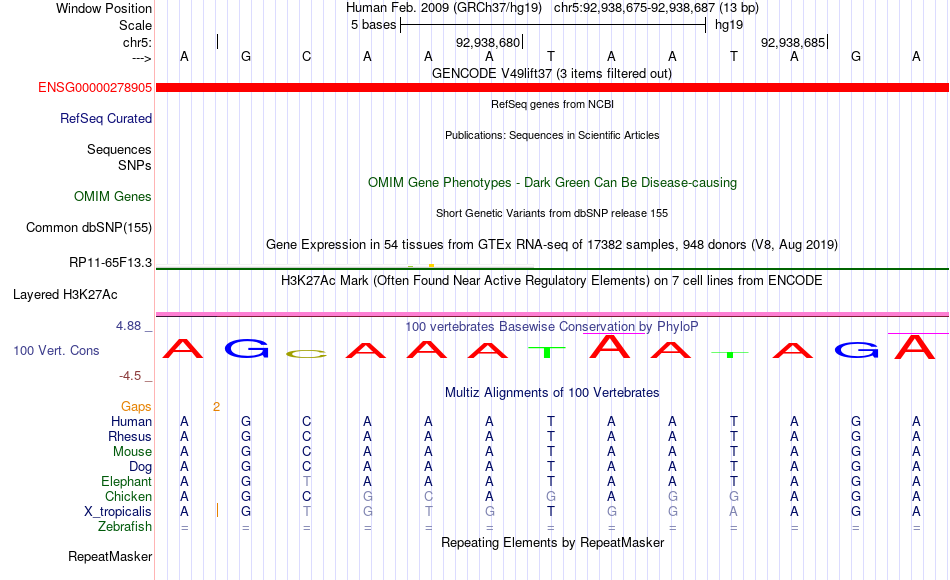Click the 5 bases scale bar label
The height and width of the screenshot is (580, 950).
pyautogui.click(x=373, y=25)
